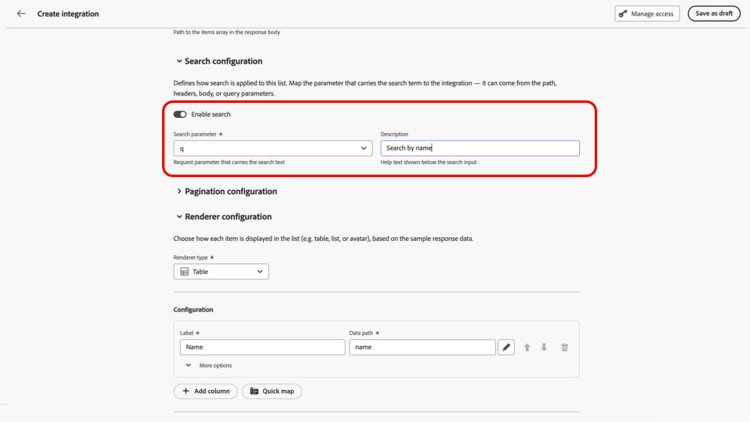Click the Label input containing Name
Viewport: 750px width, 422px height.
tap(262, 347)
